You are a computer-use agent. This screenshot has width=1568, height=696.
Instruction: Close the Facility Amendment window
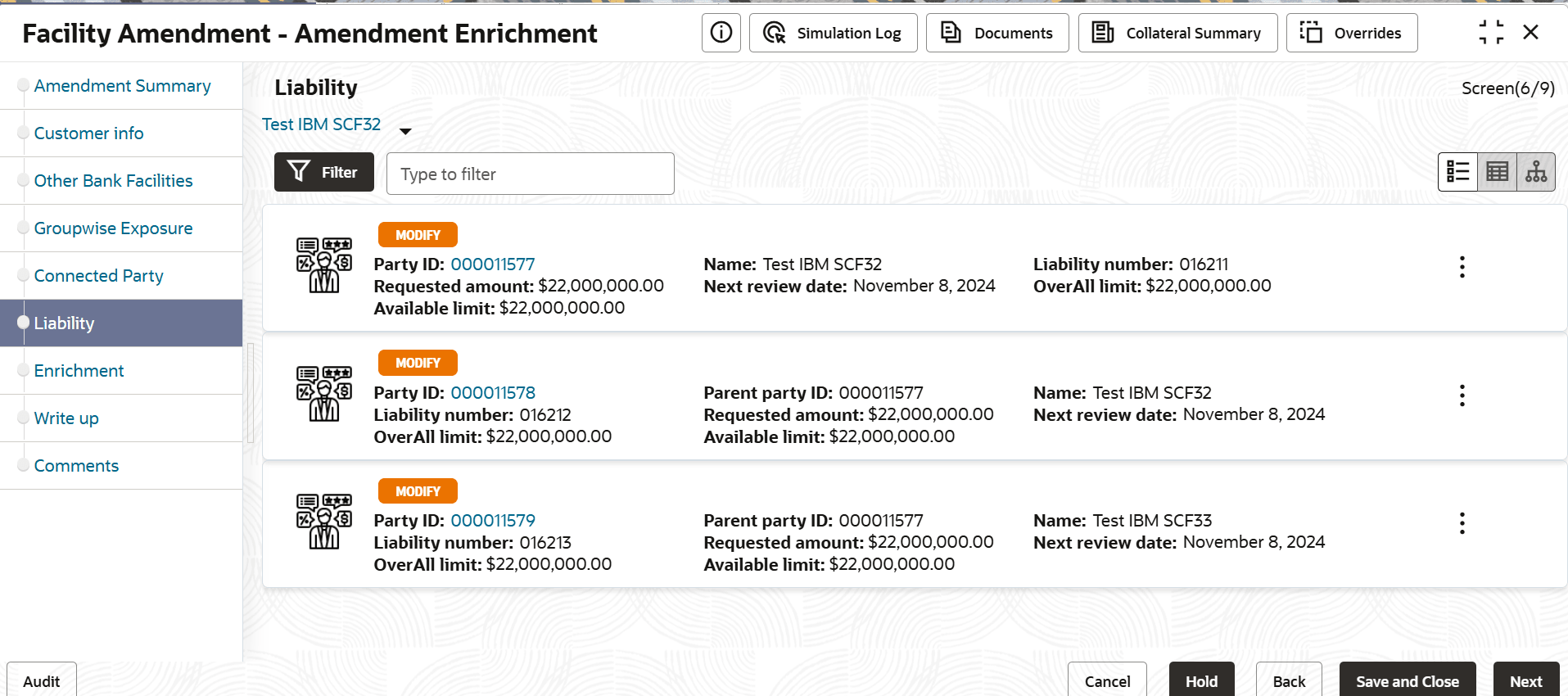(1530, 33)
